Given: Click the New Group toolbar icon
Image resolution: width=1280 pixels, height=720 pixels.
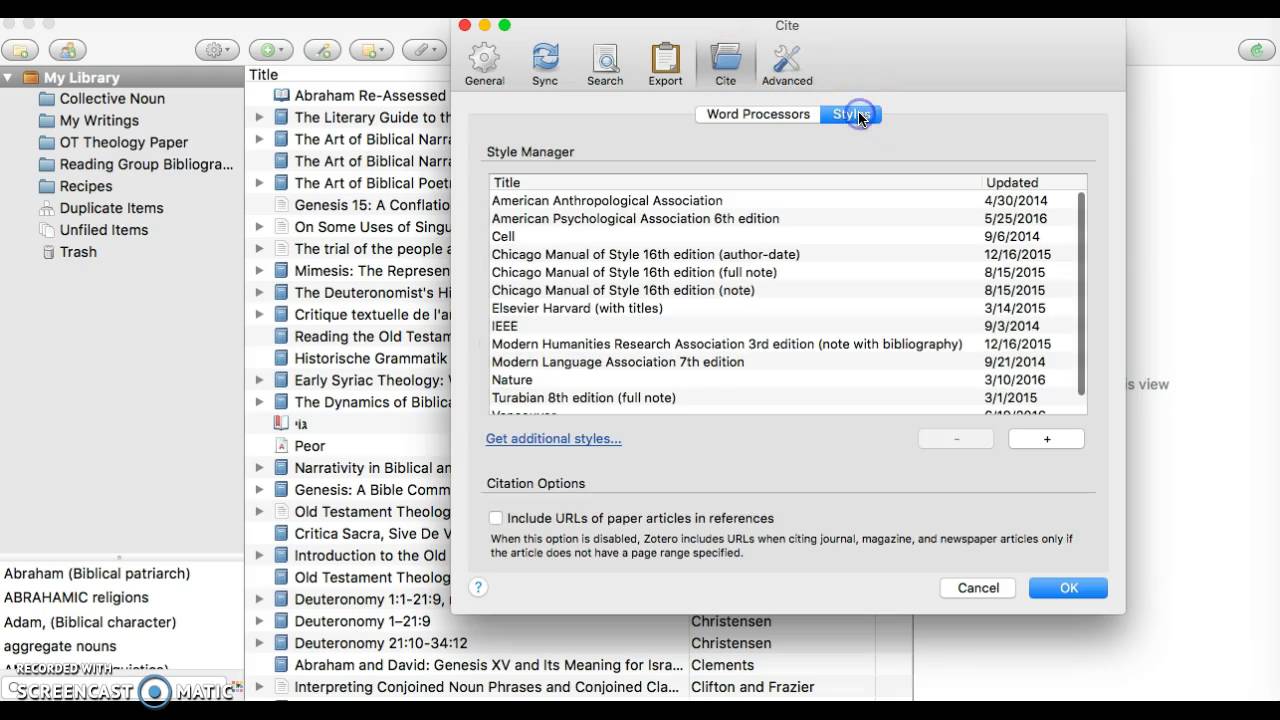Looking at the screenshot, I should click(x=68, y=50).
